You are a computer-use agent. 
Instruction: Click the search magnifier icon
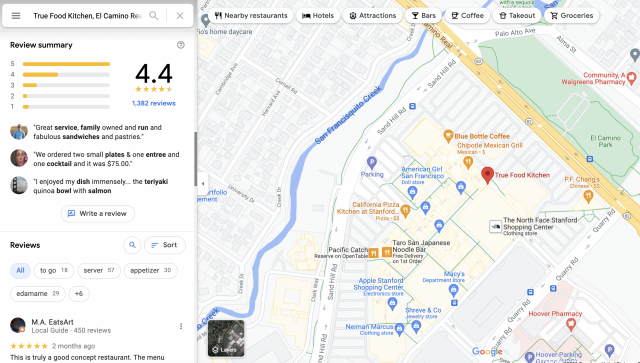[x=153, y=16]
